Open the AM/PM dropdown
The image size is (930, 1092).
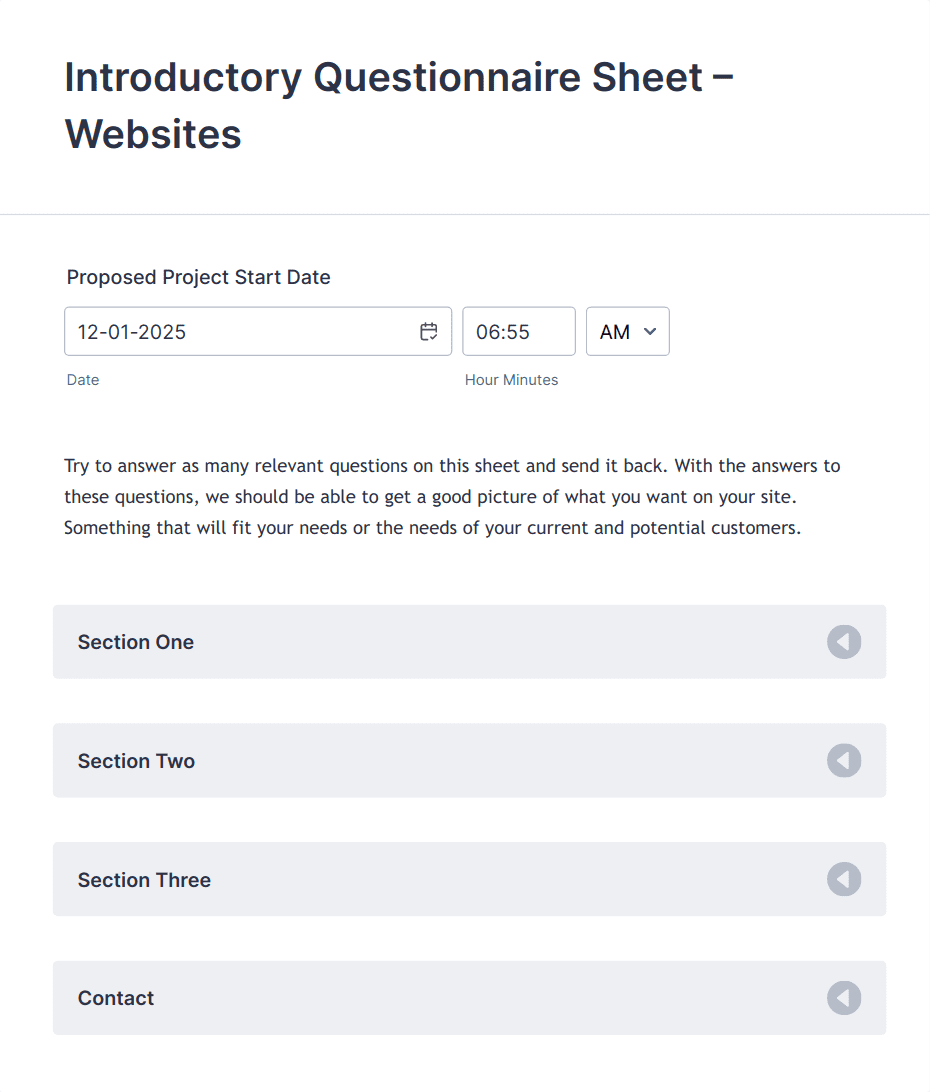[627, 331]
